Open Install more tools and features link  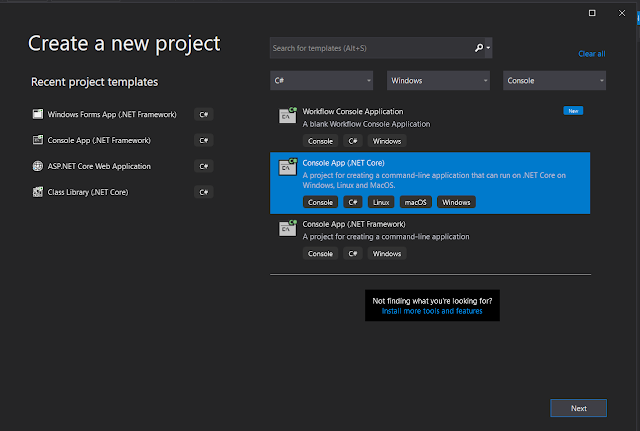tap(432, 311)
